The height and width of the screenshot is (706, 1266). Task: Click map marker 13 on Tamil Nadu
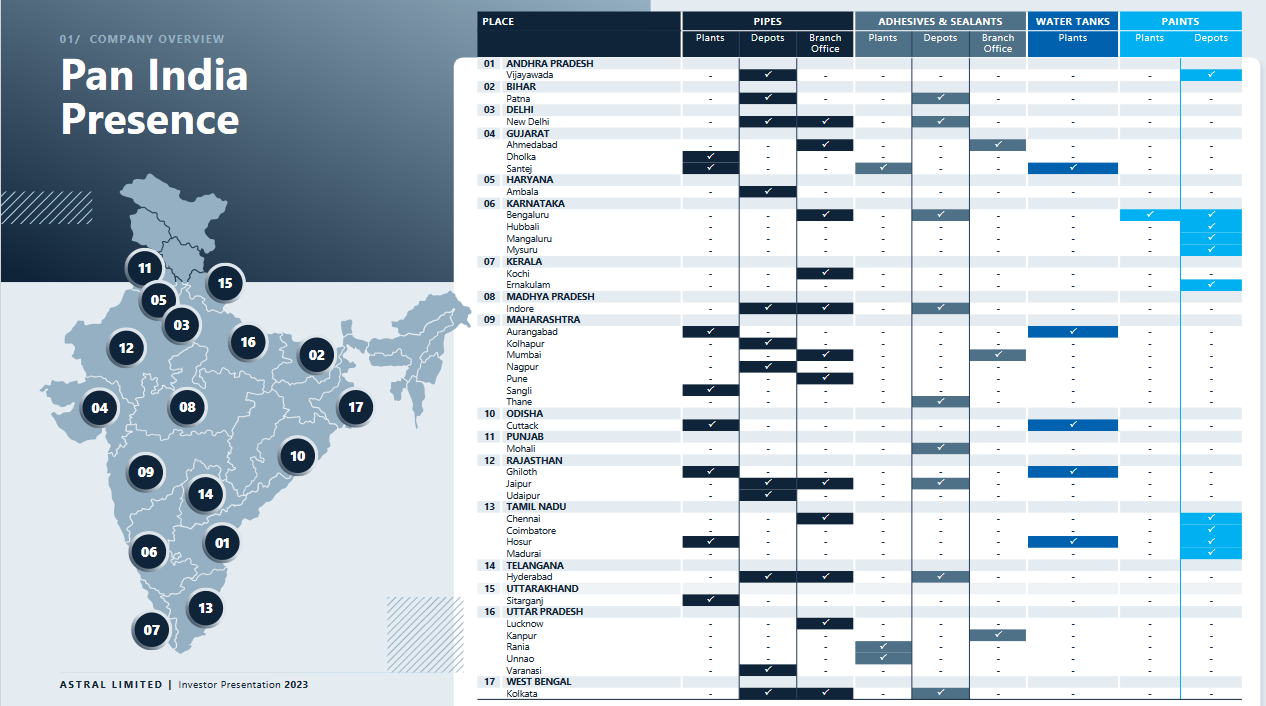[206, 608]
